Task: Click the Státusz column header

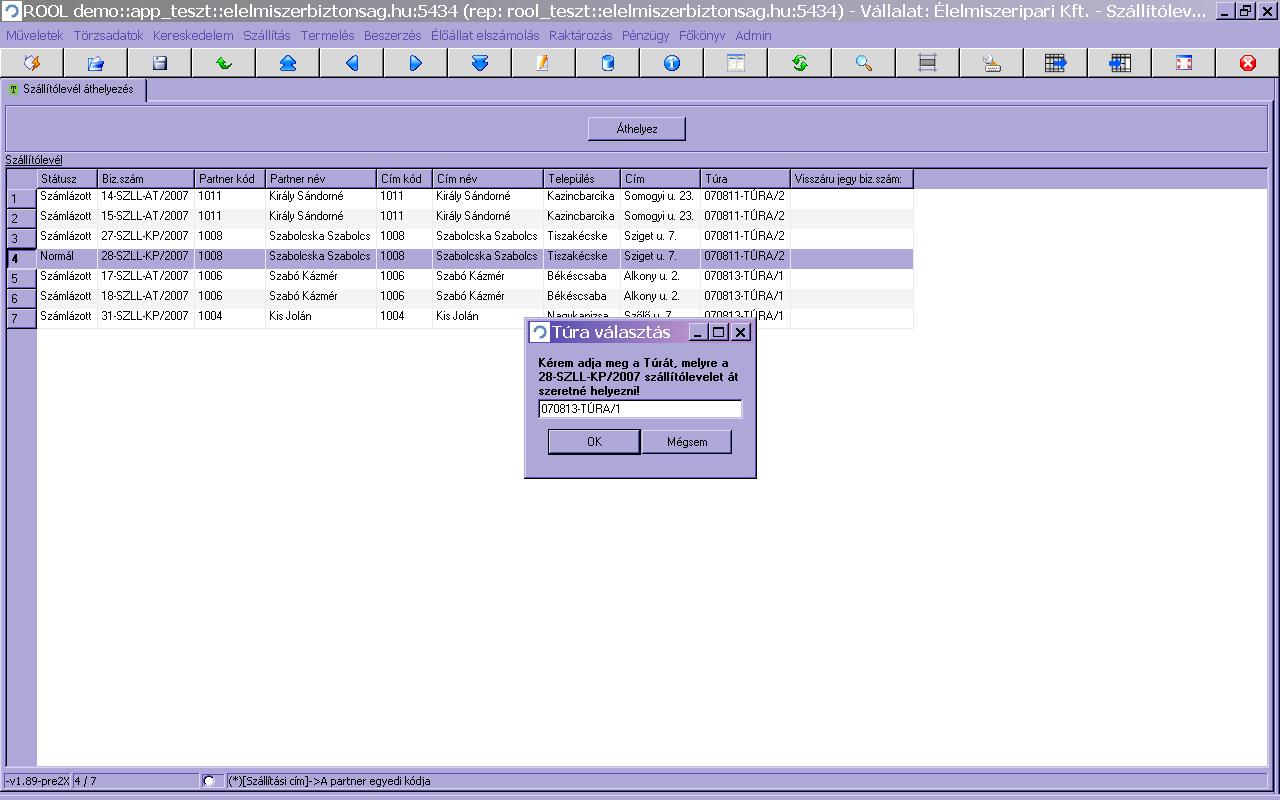Action: pyautogui.click(x=66, y=179)
